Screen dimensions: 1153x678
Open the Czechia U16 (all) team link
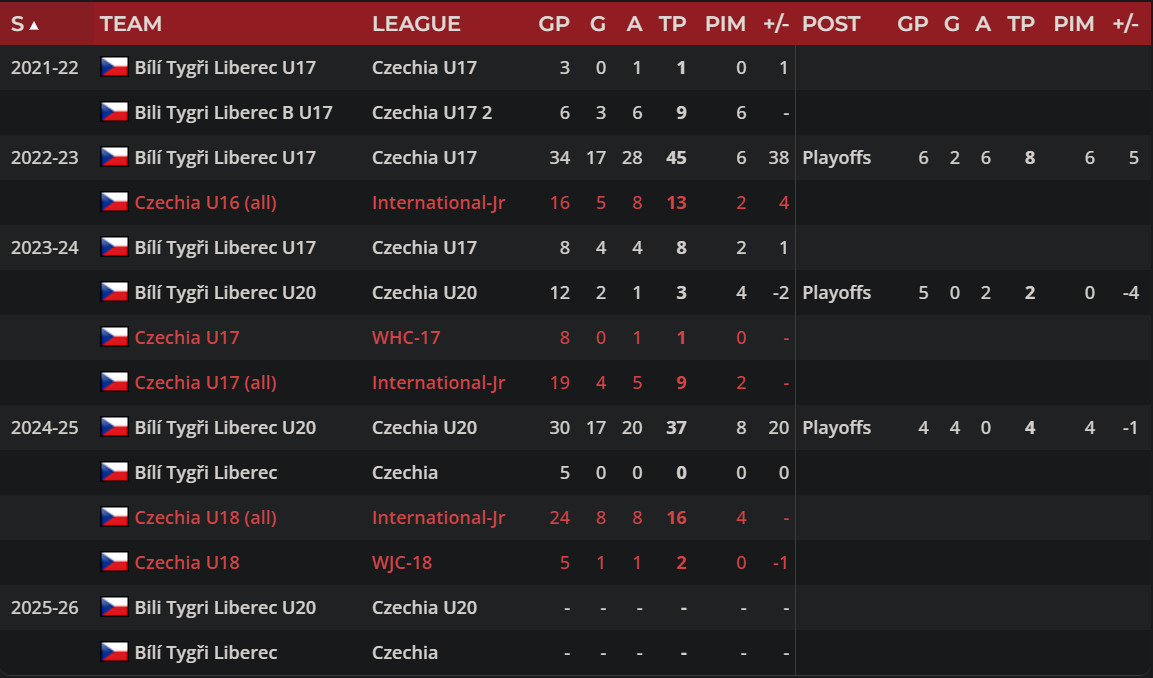click(x=205, y=202)
